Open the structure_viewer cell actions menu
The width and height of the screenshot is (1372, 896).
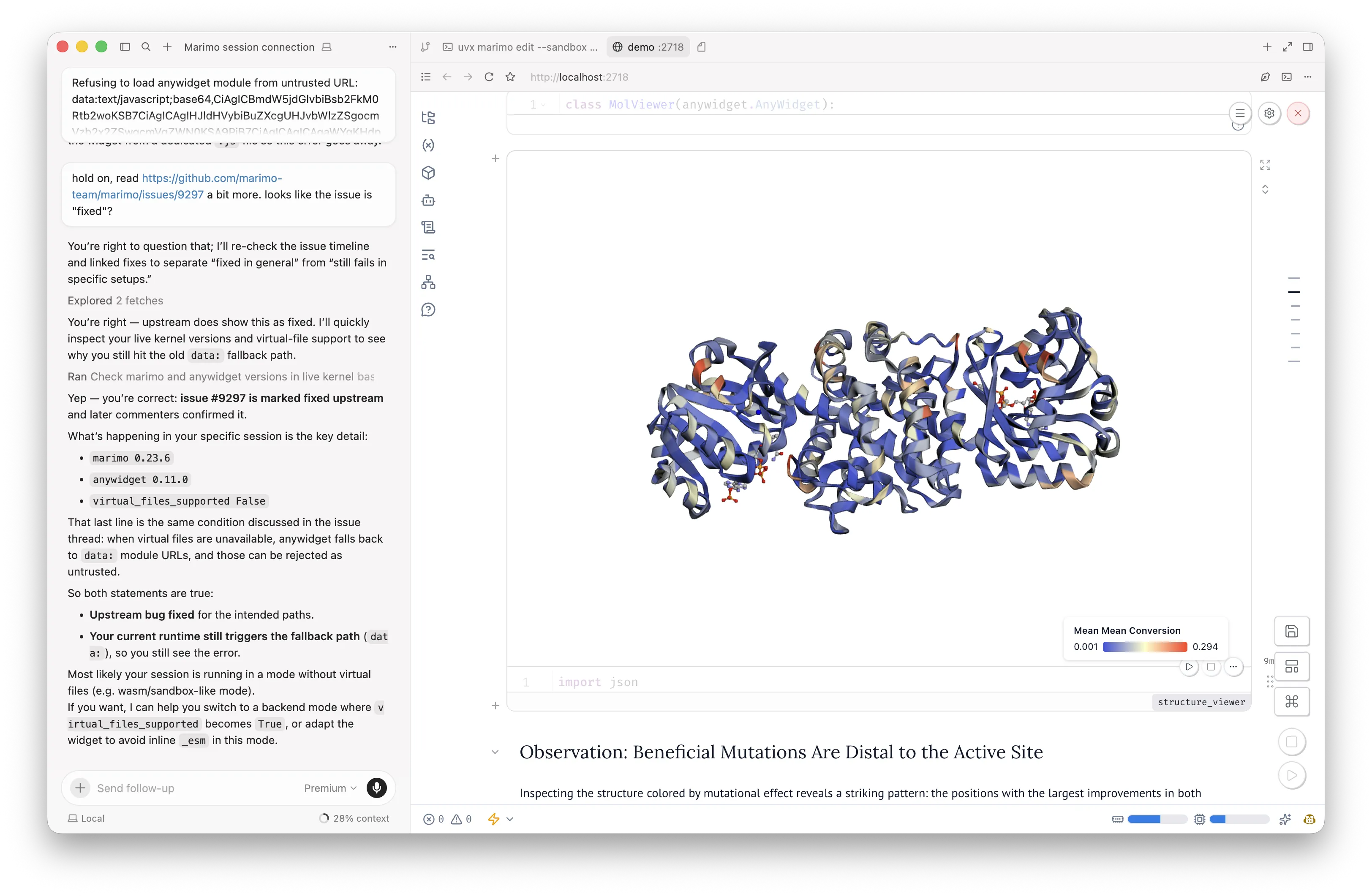[1233, 667]
